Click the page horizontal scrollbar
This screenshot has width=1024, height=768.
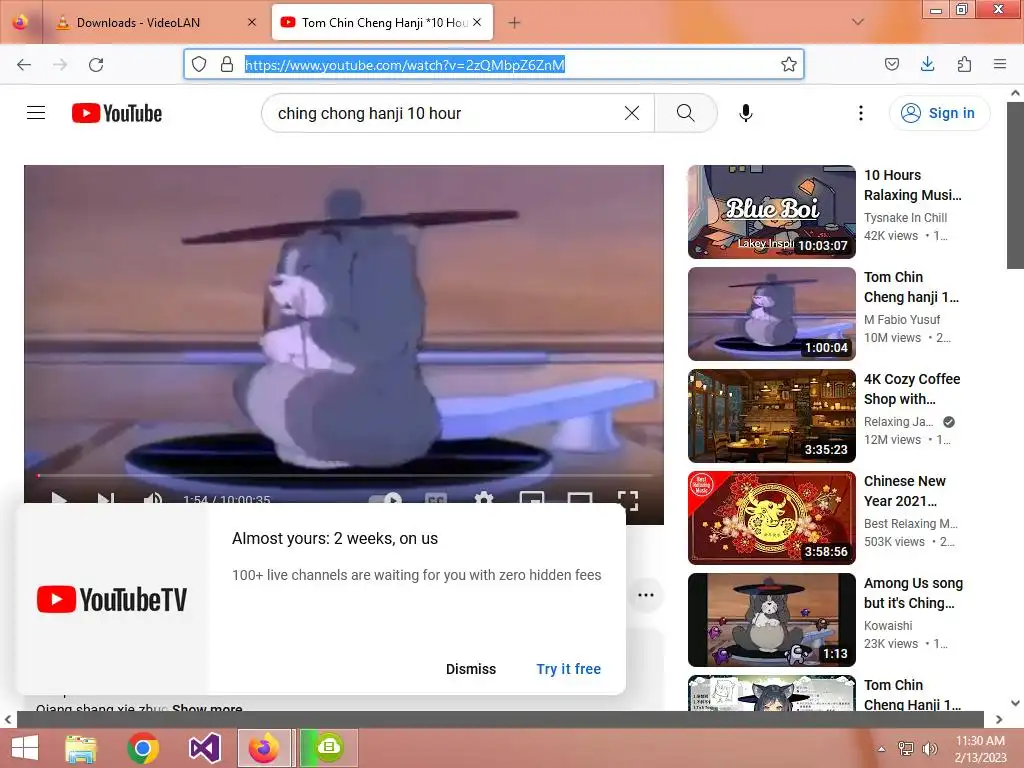(x=500, y=719)
